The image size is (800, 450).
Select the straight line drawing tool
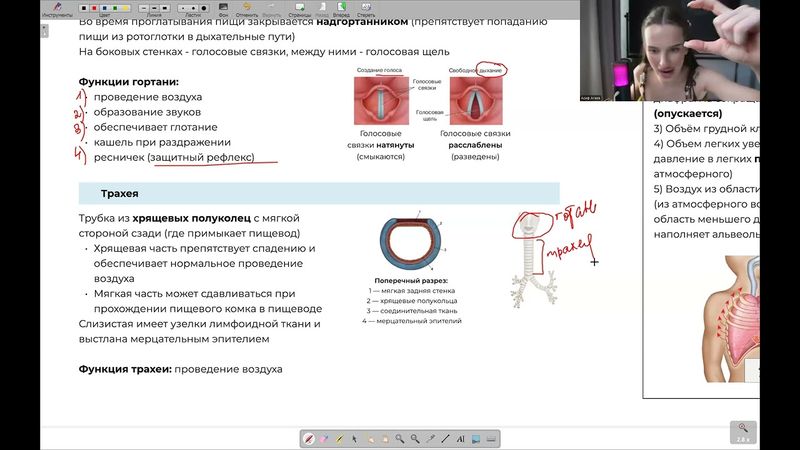click(x=445, y=439)
